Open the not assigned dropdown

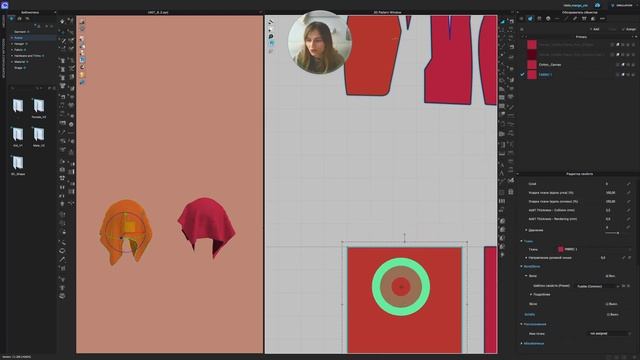point(609,333)
